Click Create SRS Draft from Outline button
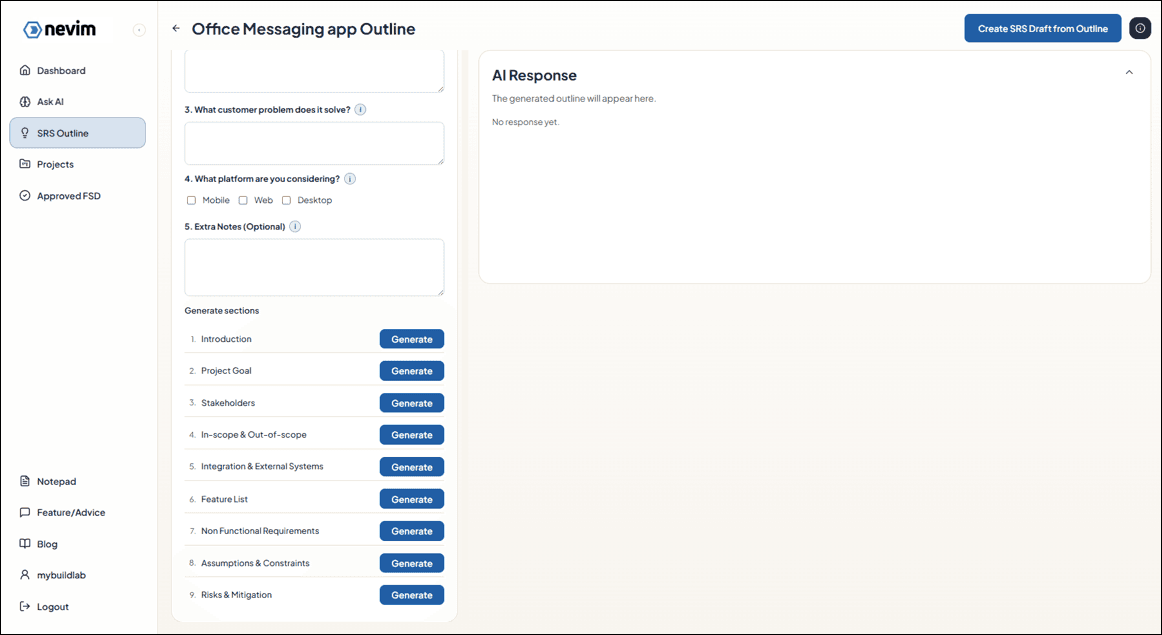The width and height of the screenshot is (1162, 635). [x=1042, y=29]
